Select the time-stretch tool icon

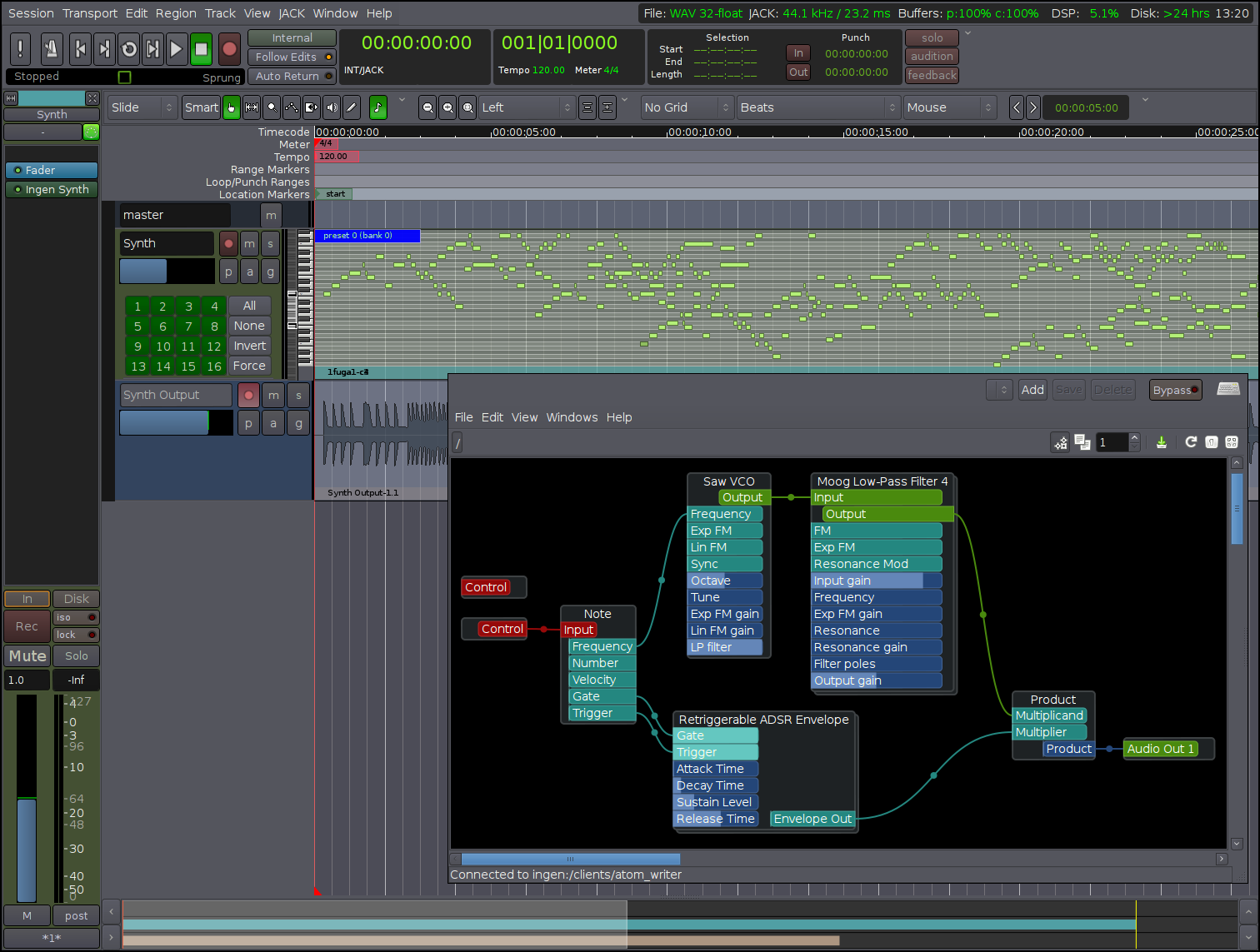tap(312, 107)
